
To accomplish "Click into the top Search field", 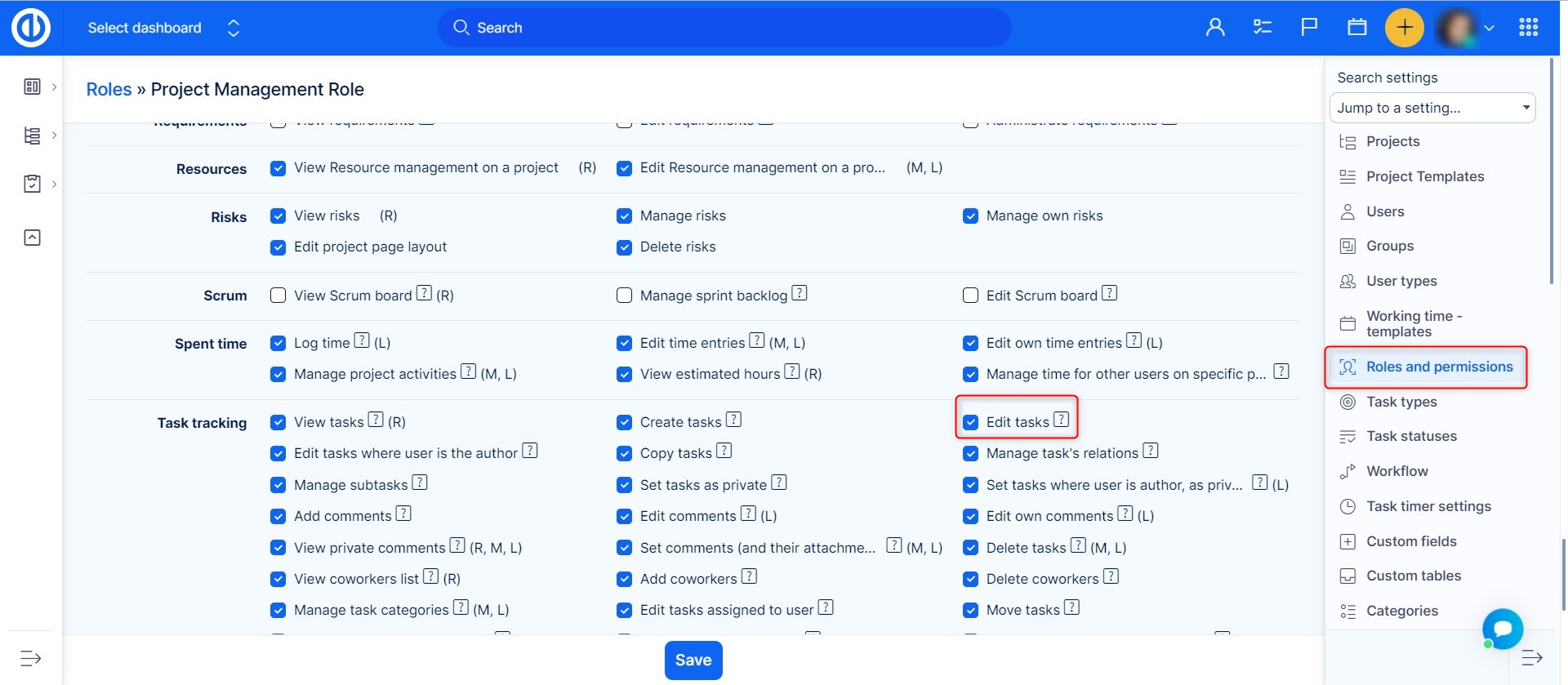I will pos(724,28).
